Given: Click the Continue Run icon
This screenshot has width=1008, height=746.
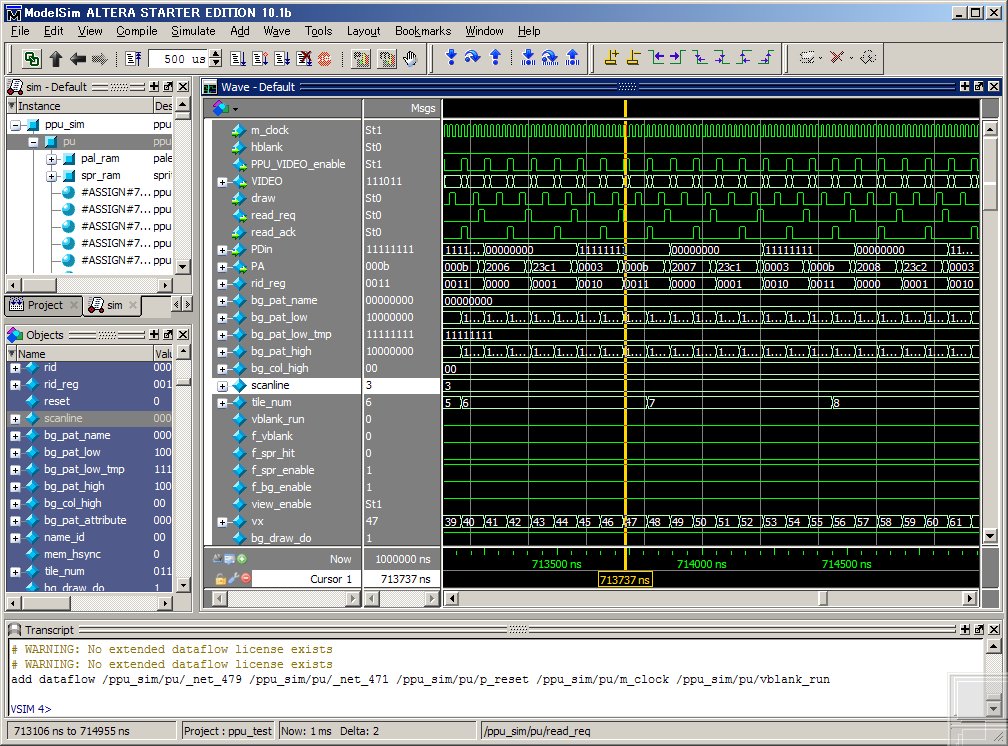Looking at the screenshot, I should 260,59.
